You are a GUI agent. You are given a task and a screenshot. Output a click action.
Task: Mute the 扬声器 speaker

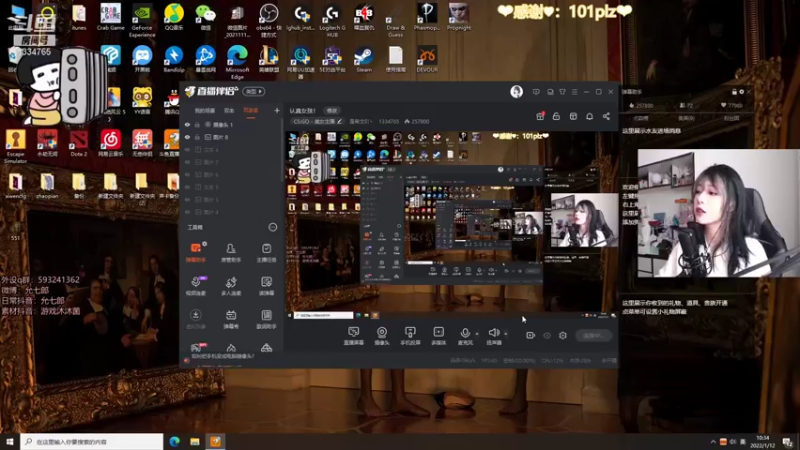point(494,336)
